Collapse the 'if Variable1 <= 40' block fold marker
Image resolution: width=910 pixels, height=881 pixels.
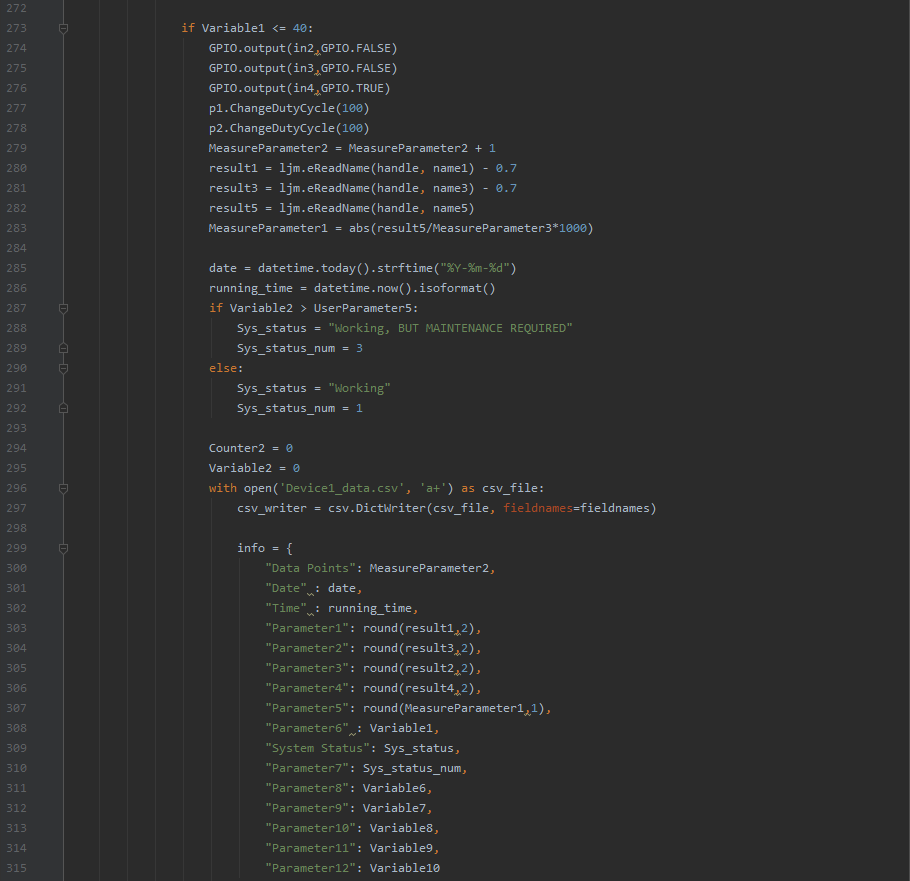[x=64, y=28]
